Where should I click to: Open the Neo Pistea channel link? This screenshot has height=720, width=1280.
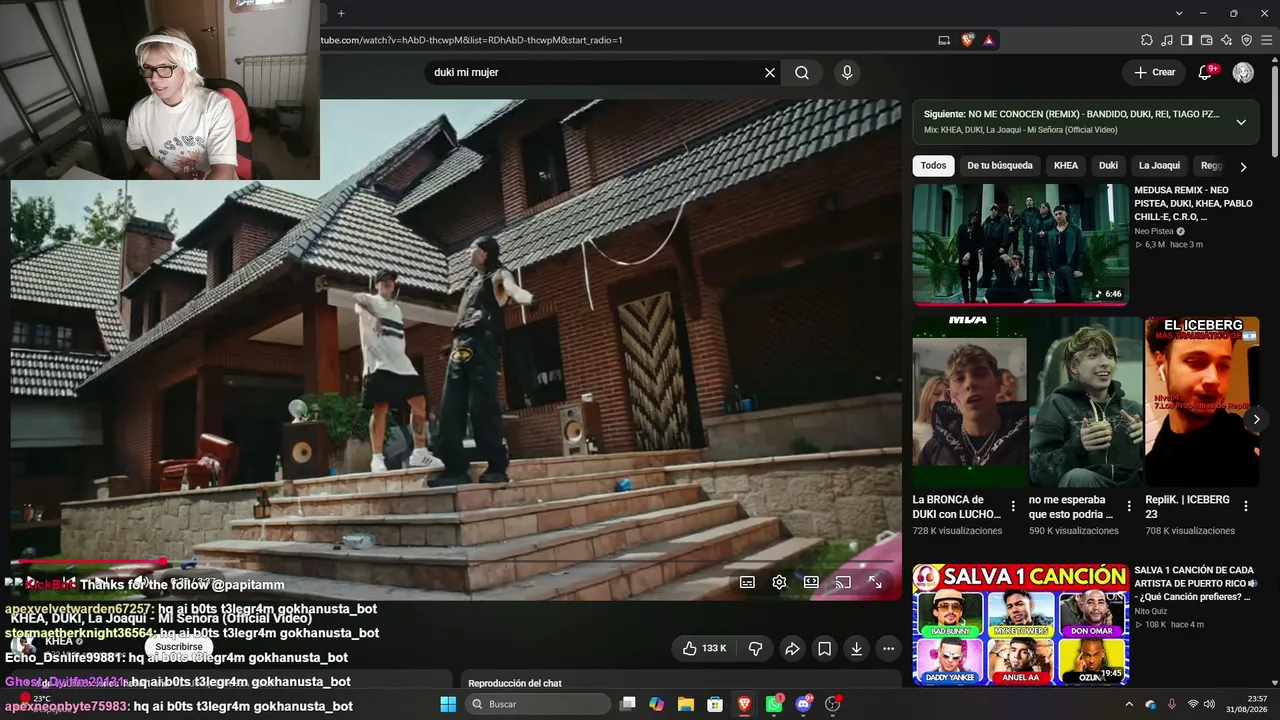pos(1154,231)
